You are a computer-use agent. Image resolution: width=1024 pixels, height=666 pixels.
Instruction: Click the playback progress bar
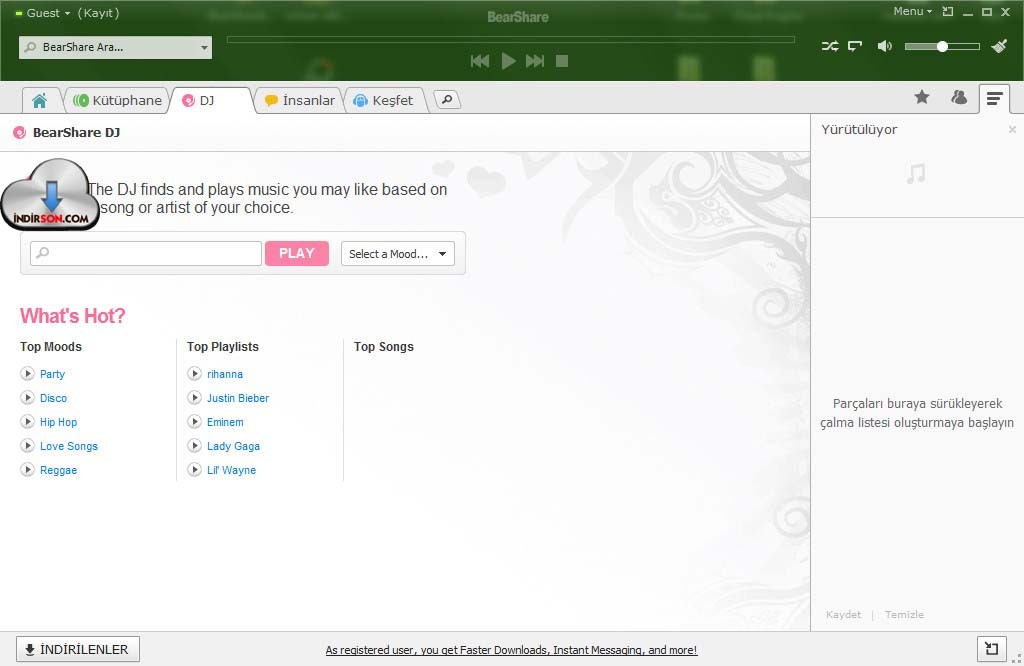click(511, 40)
